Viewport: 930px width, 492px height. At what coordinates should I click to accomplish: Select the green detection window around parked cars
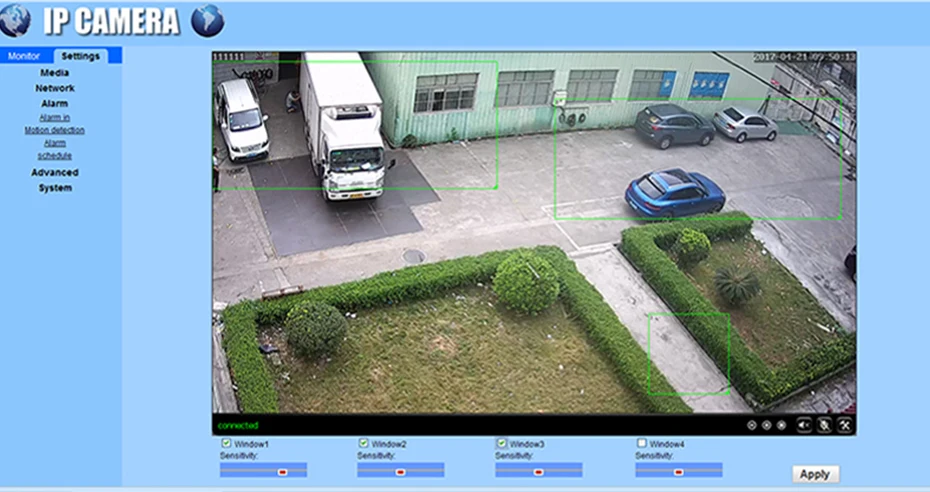[698, 158]
